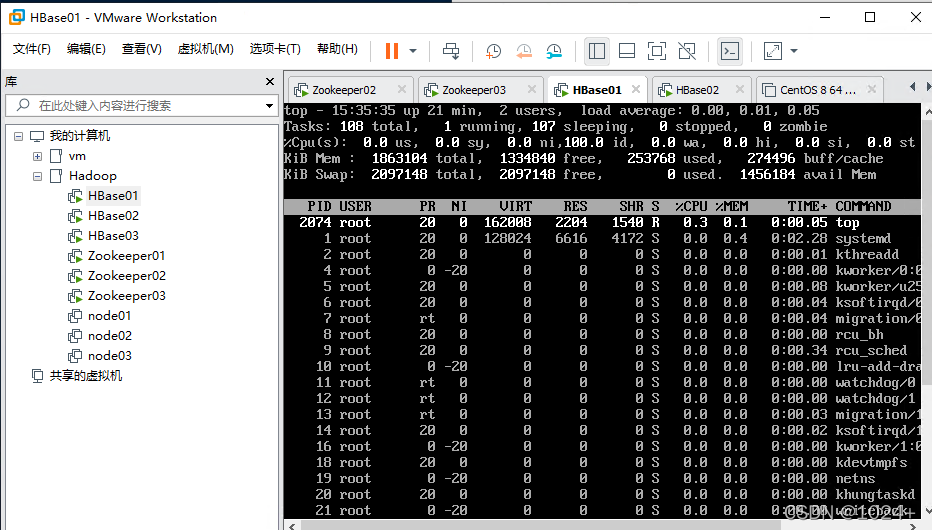This screenshot has height=530, width=932.
Task: Toggle the thumbnail bar icon
Action: coord(627,51)
